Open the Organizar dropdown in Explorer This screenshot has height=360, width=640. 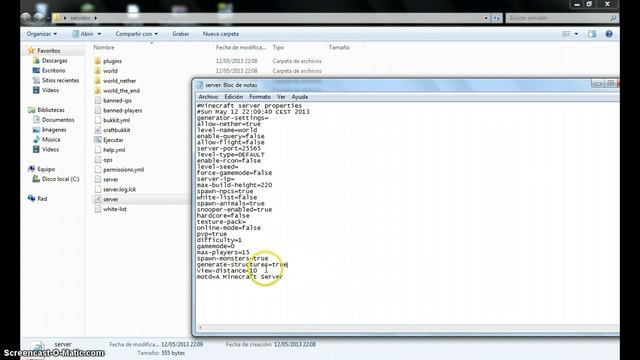click(x=42, y=34)
